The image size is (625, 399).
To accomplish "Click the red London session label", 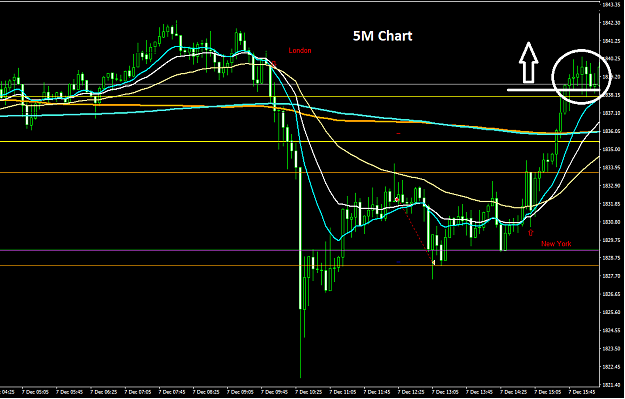I will tap(300, 51).
